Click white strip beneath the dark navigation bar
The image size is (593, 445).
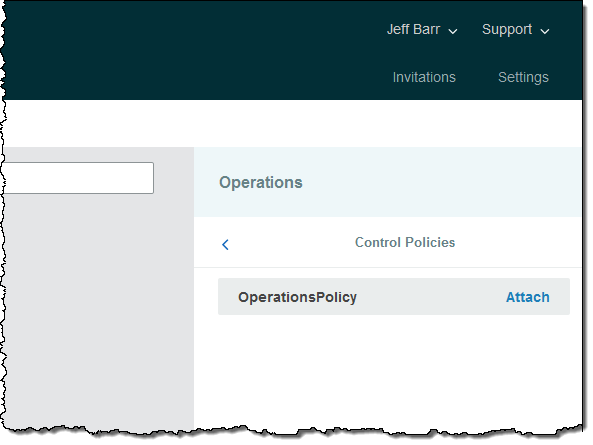(x=293, y=124)
